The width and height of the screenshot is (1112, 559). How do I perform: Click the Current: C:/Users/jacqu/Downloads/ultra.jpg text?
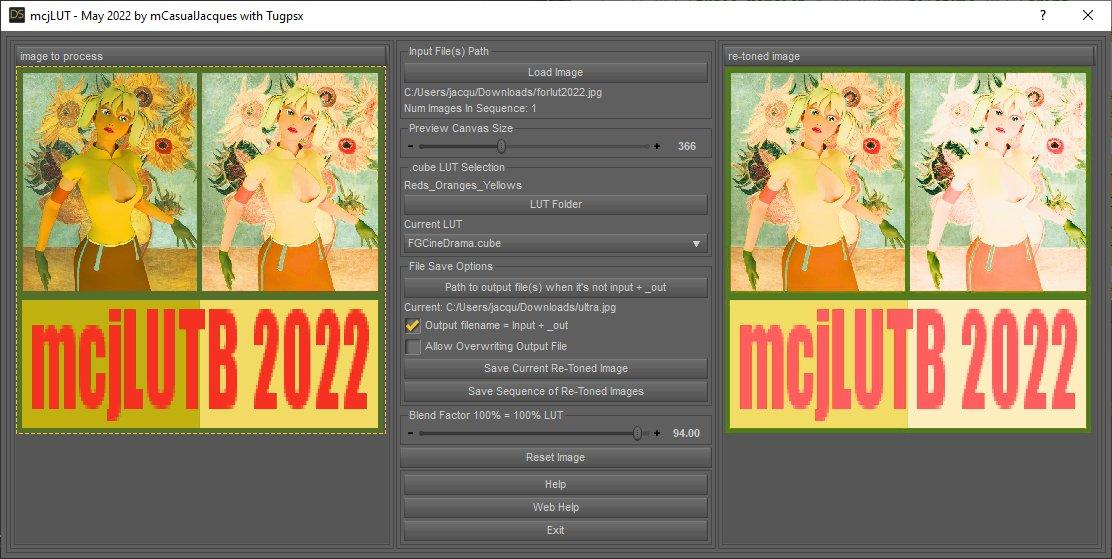(510, 308)
